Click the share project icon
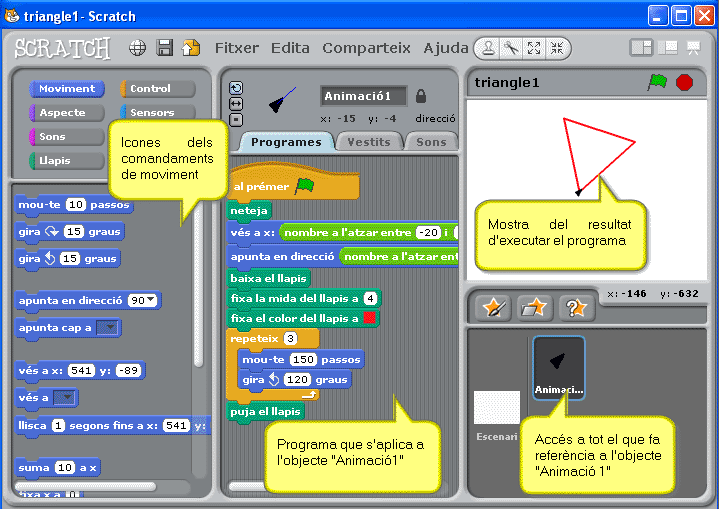This screenshot has height=509, width=719. point(191,48)
